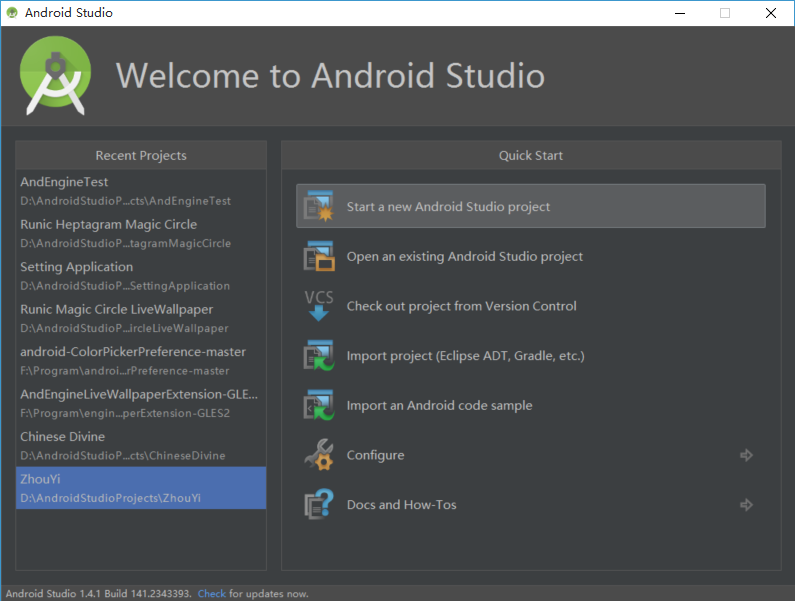795x601 pixels.
Task: Click the Import Android code sample icon
Action: (x=319, y=405)
